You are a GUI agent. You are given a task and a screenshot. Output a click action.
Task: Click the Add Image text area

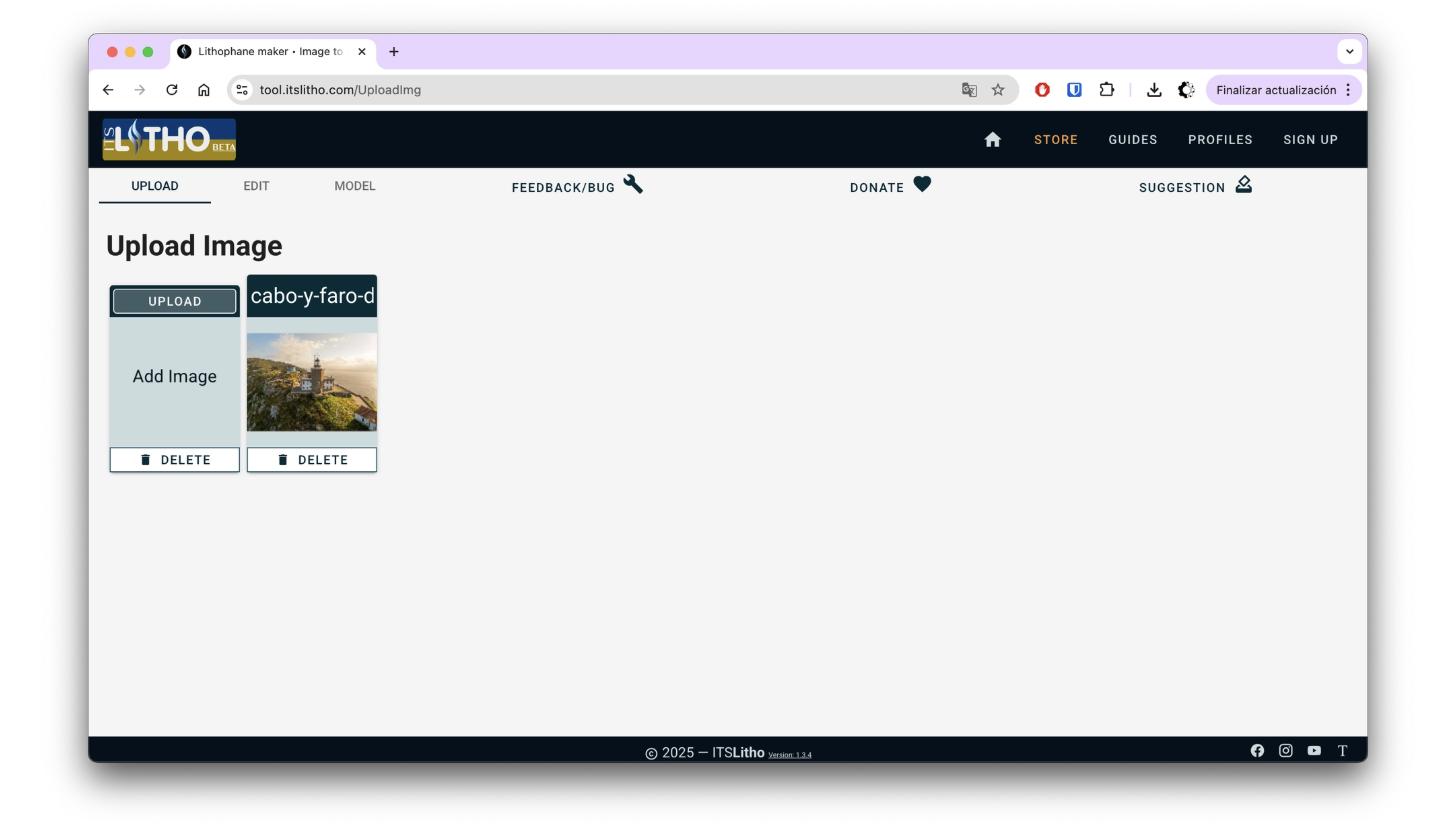tap(175, 376)
